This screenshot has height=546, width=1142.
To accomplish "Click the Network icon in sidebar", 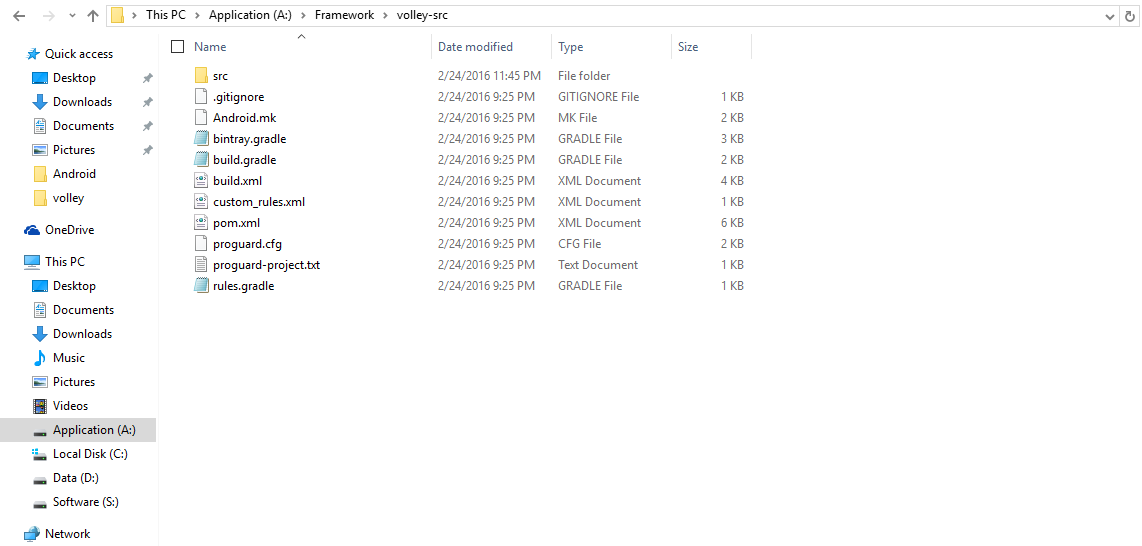I will 33,534.
